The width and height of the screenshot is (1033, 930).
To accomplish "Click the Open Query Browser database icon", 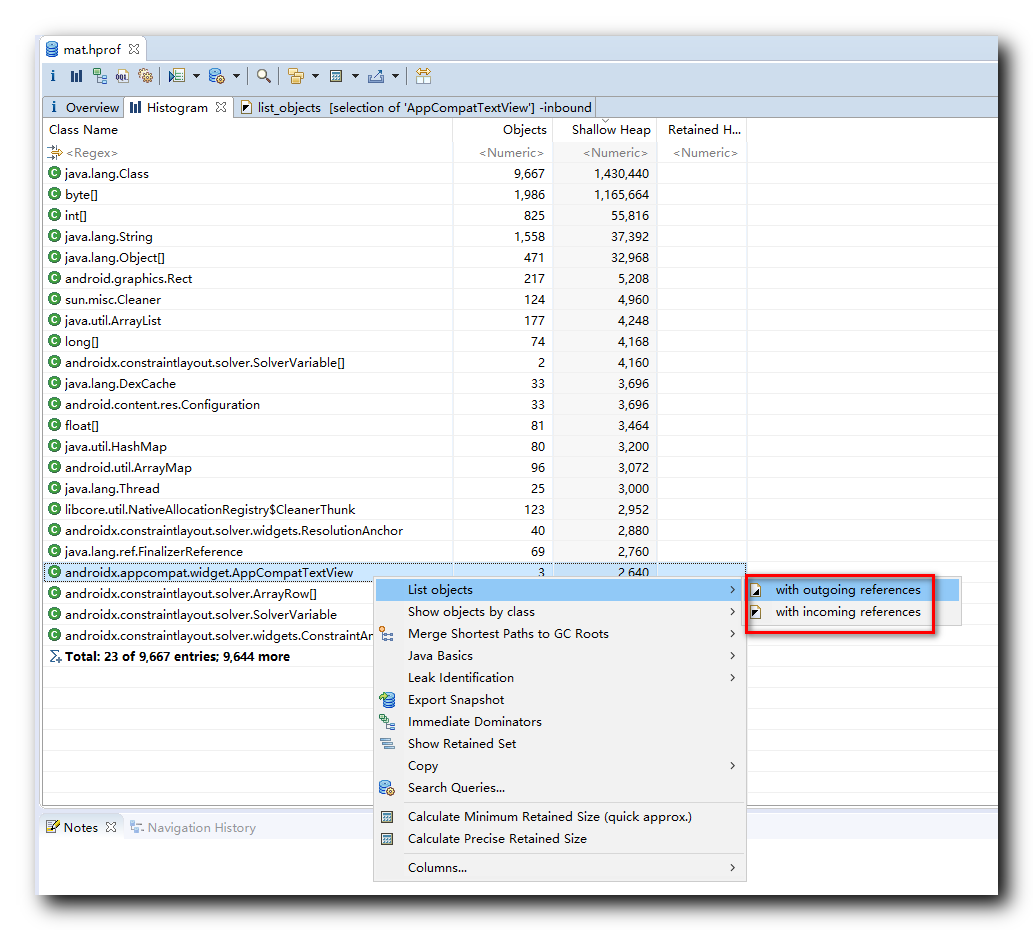I will [x=217, y=76].
